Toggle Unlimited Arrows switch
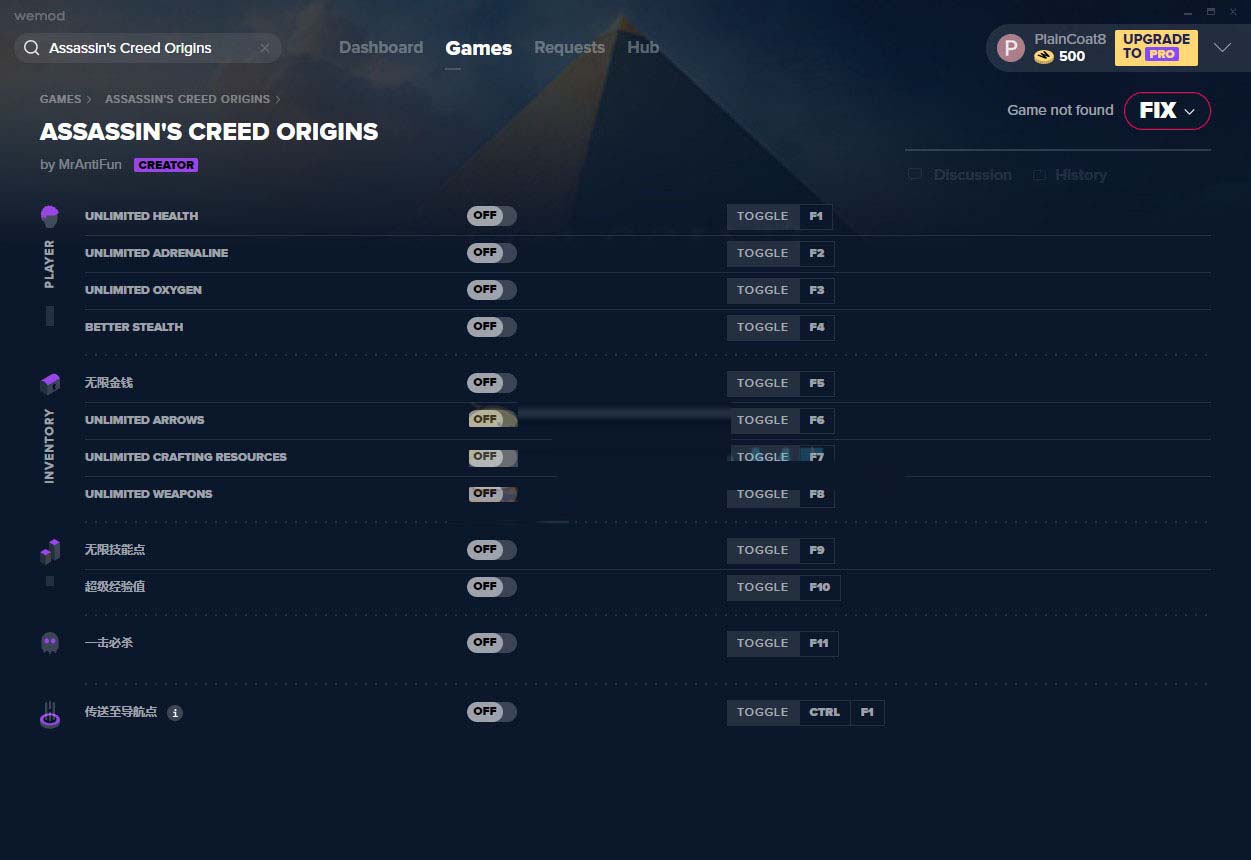The height and width of the screenshot is (860, 1251). coord(492,420)
